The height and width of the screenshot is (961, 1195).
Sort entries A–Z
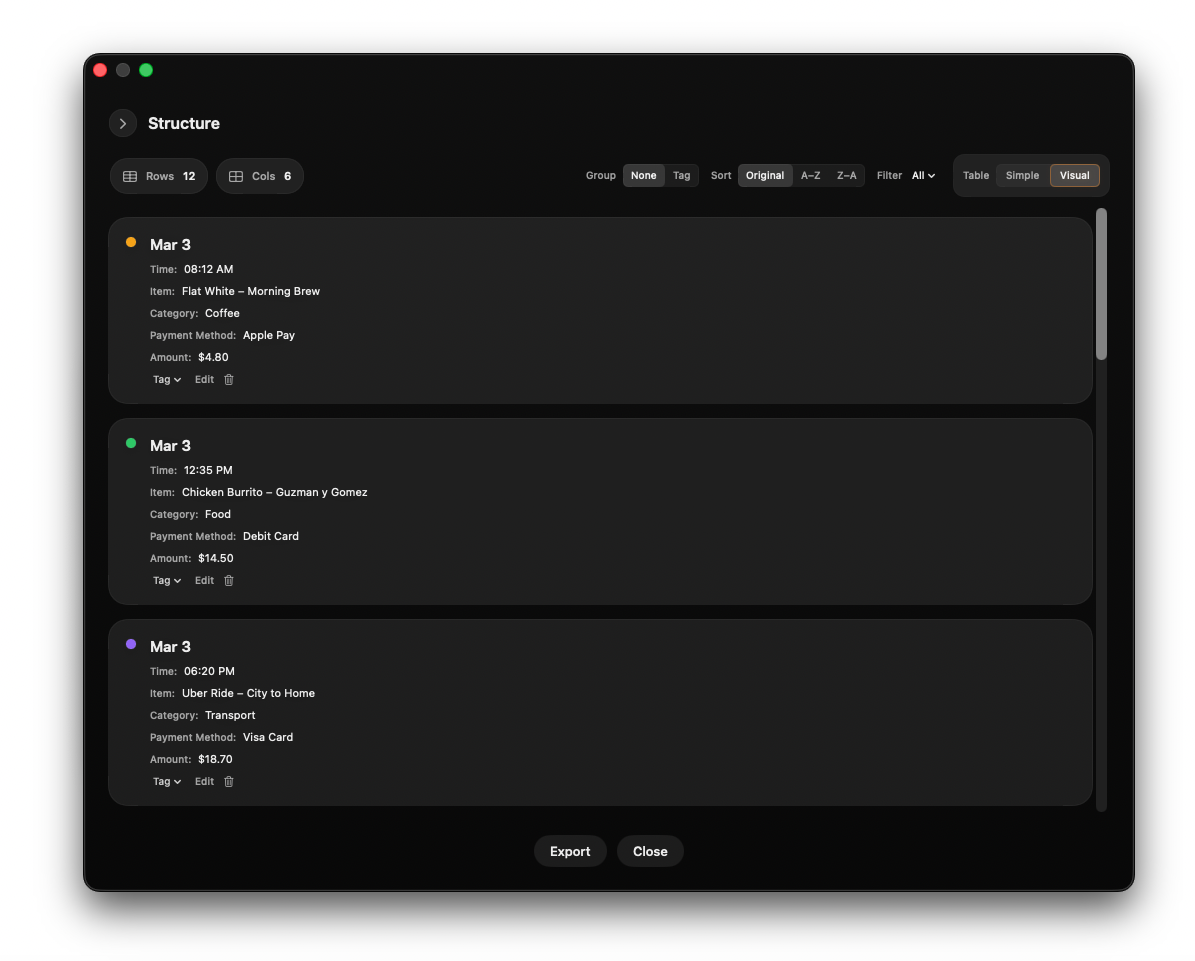[x=810, y=176]
